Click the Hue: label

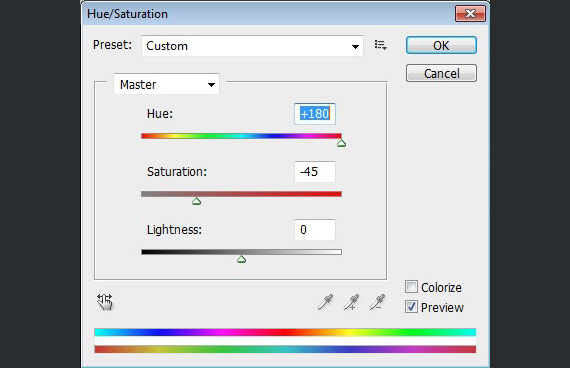point(160,114)
